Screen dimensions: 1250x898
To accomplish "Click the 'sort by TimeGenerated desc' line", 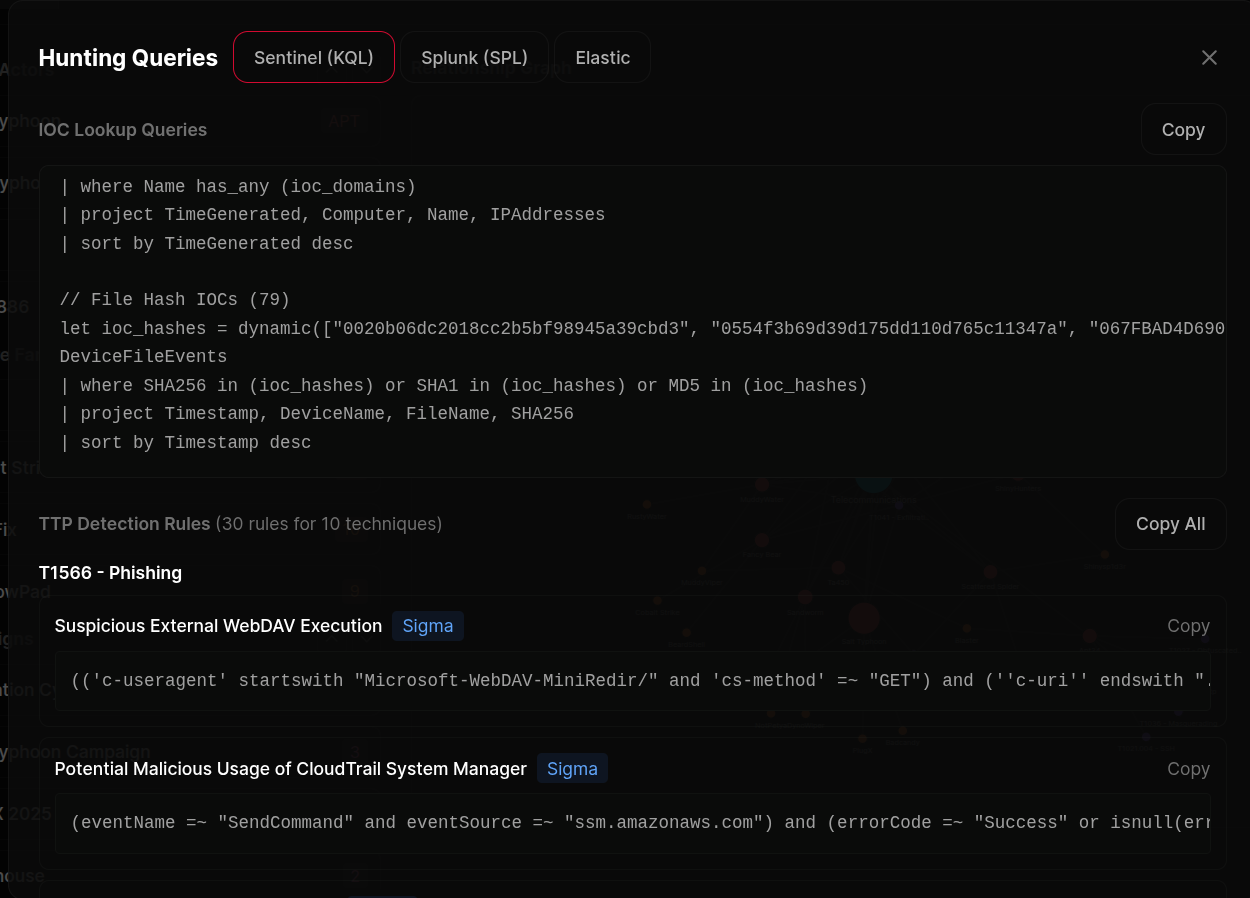I will pos(206,244).
